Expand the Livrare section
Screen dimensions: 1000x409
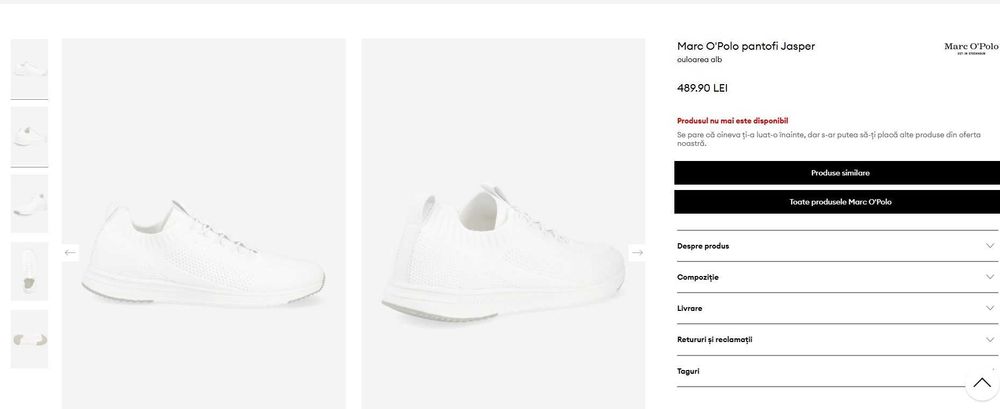click(836, 308)
